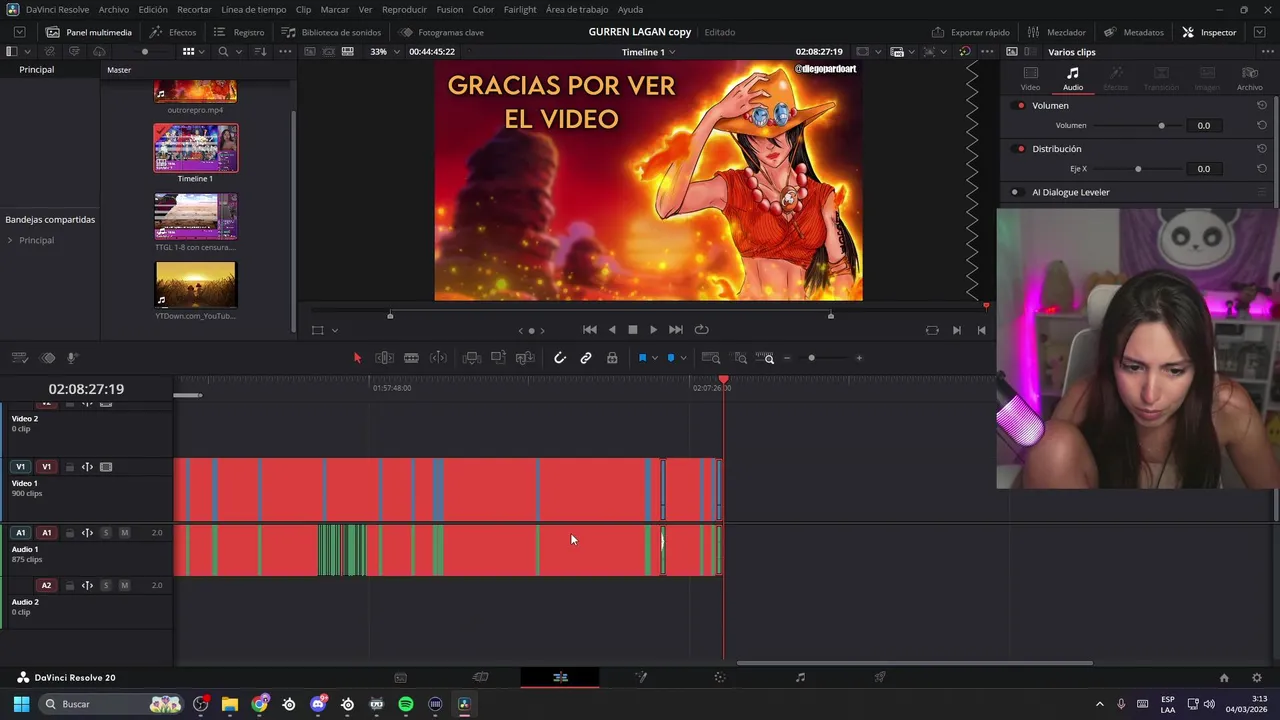Toggle Loop playback icon
This screenshot has width=1280, height=720.
tap(702, 330)
